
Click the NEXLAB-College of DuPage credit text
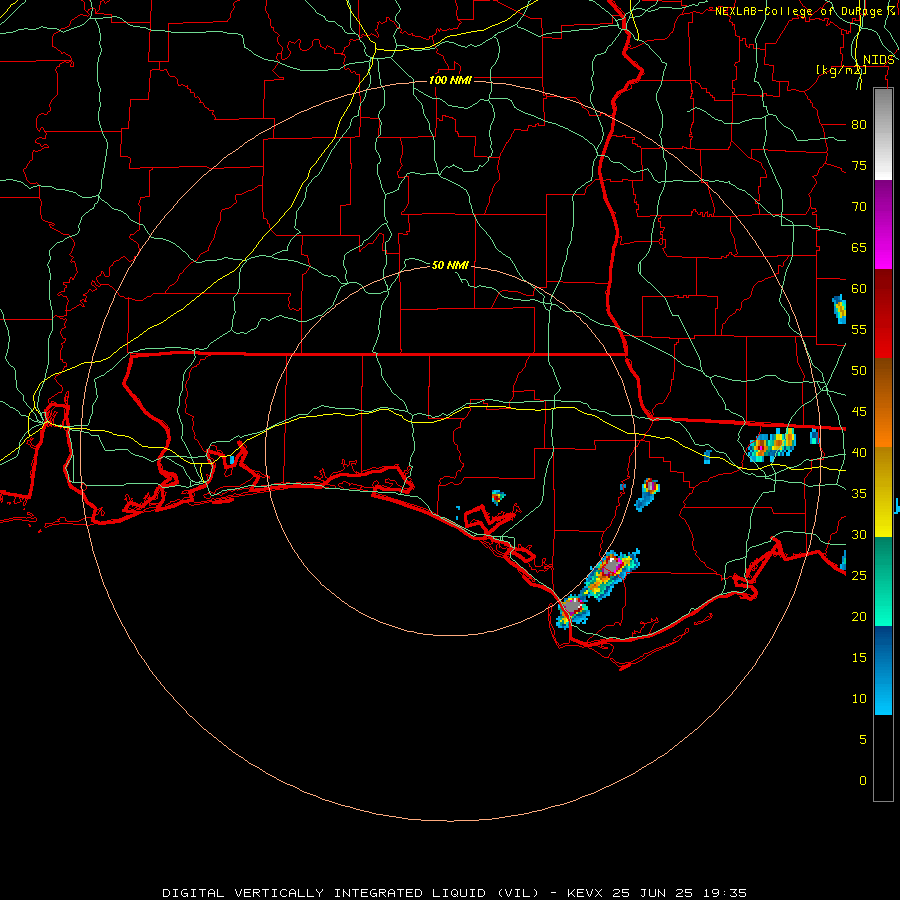point(805,11)
